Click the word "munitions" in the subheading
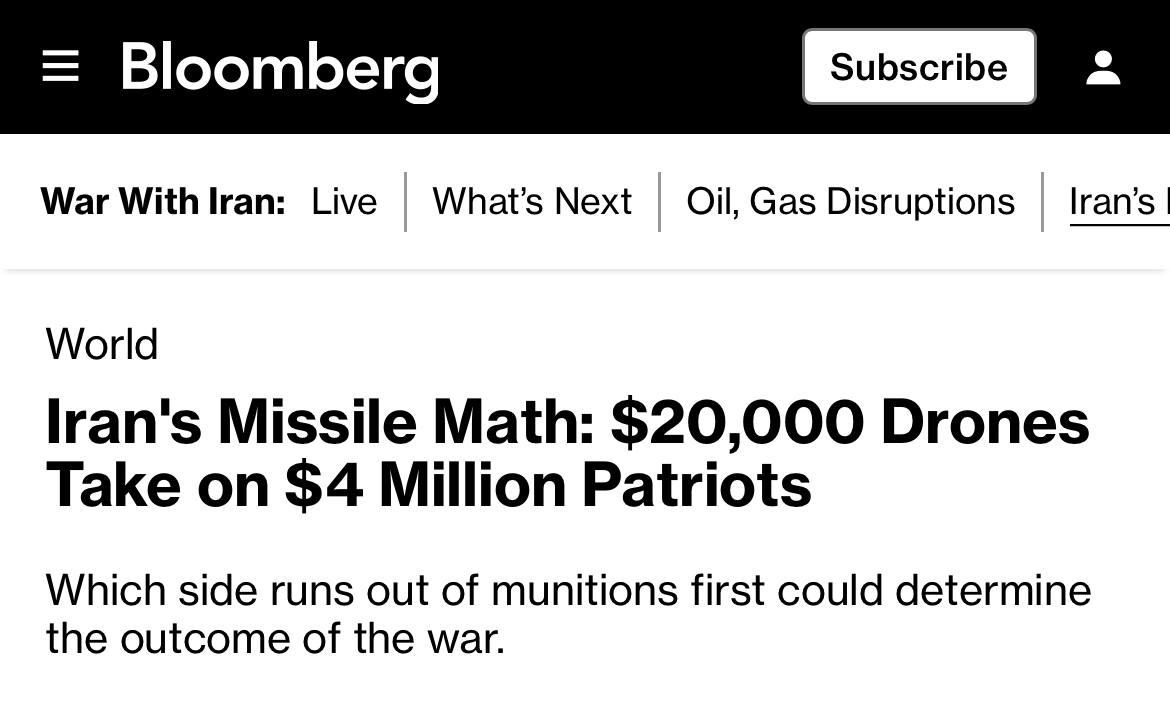Viewport: 1170px width, 710px height. 584,590
